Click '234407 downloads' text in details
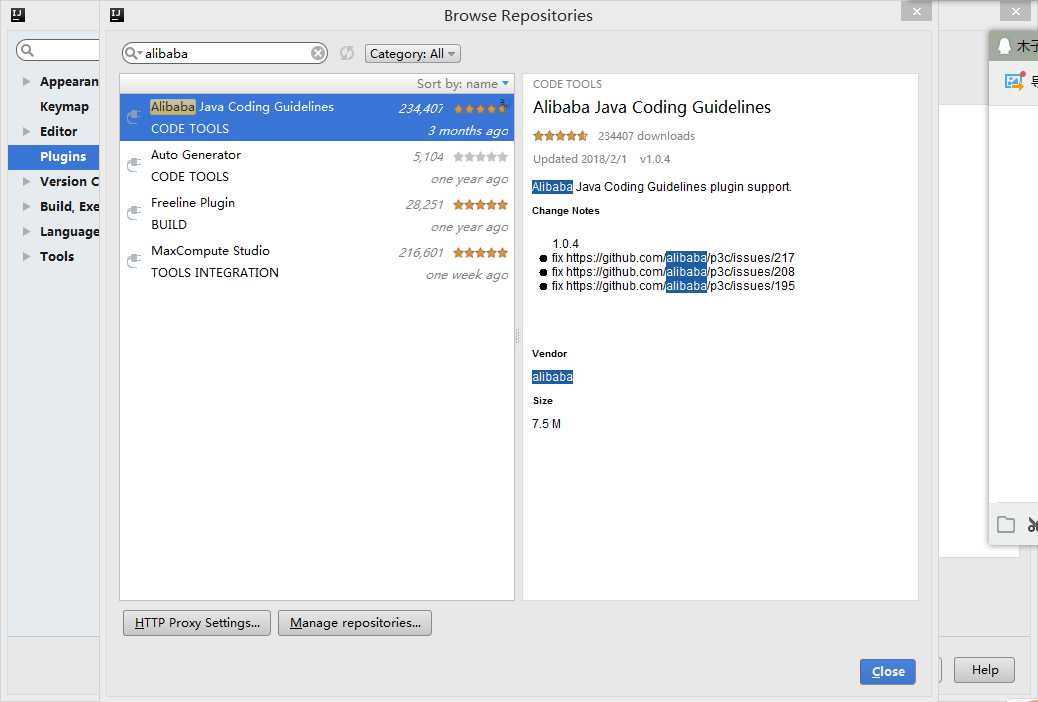Viewport: 1038px width, 702px height. pos(646,136)
